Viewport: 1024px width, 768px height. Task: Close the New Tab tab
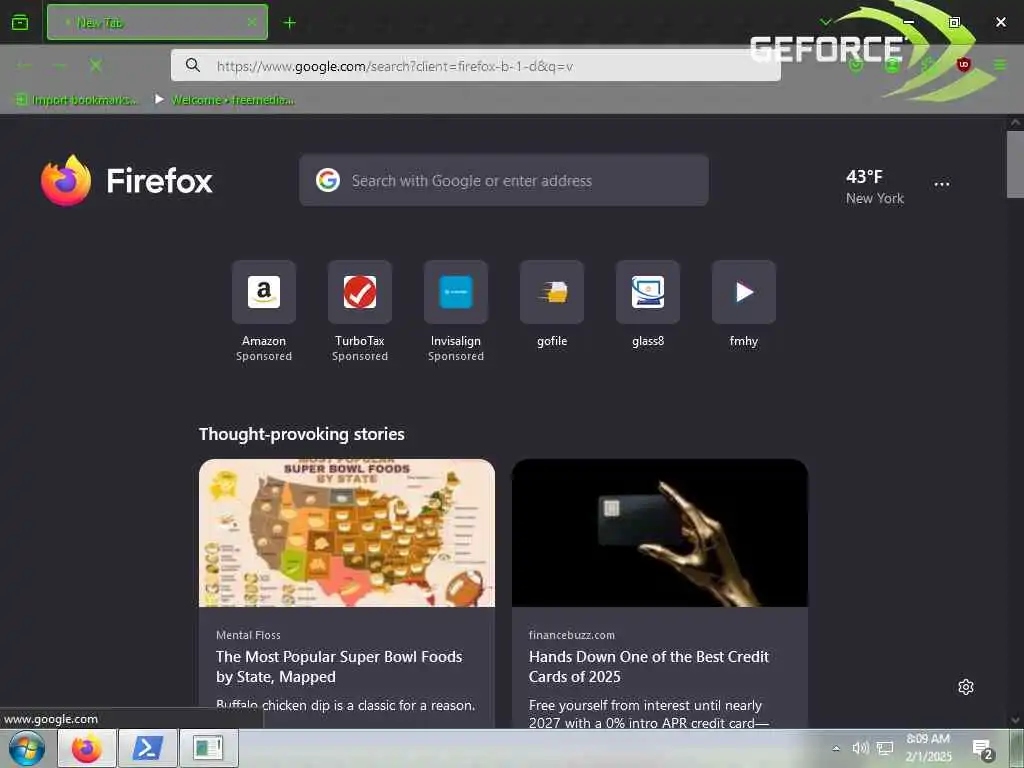coord(251,22)
